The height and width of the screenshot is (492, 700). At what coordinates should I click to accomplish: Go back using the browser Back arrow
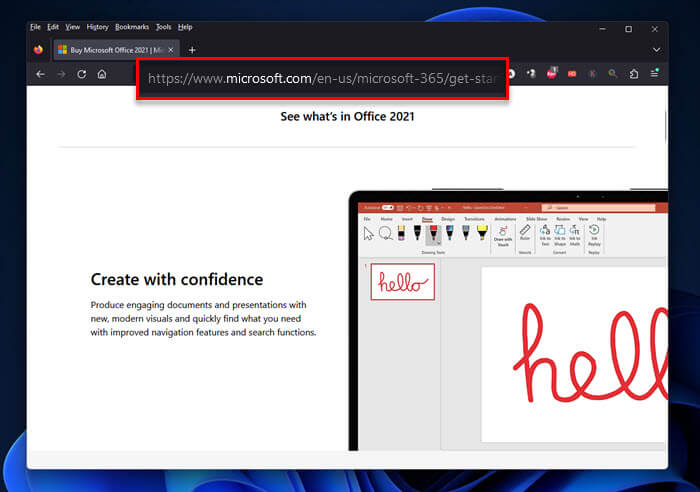(41, 74)
